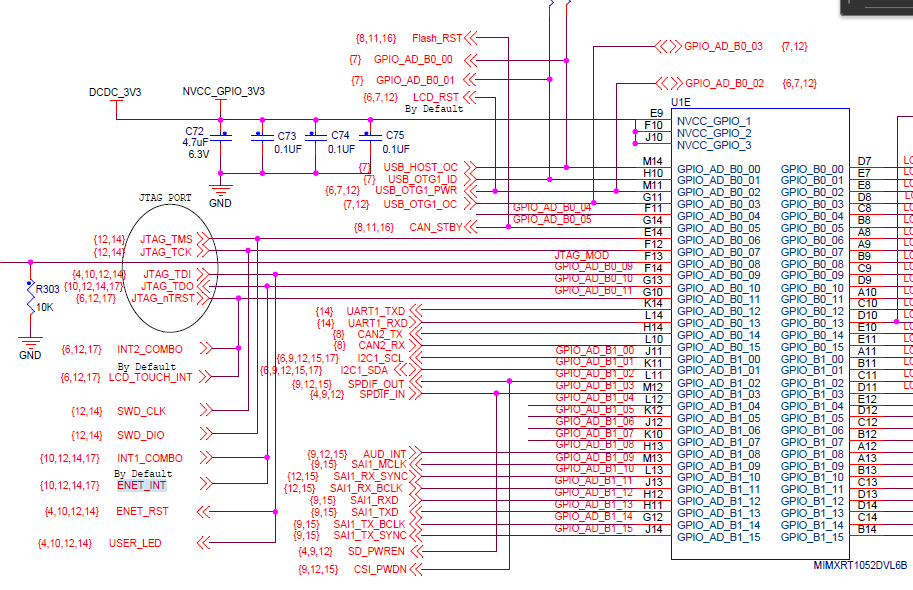Click the CSI_PWDN net label
913x590 pixels.
(380, 569)
